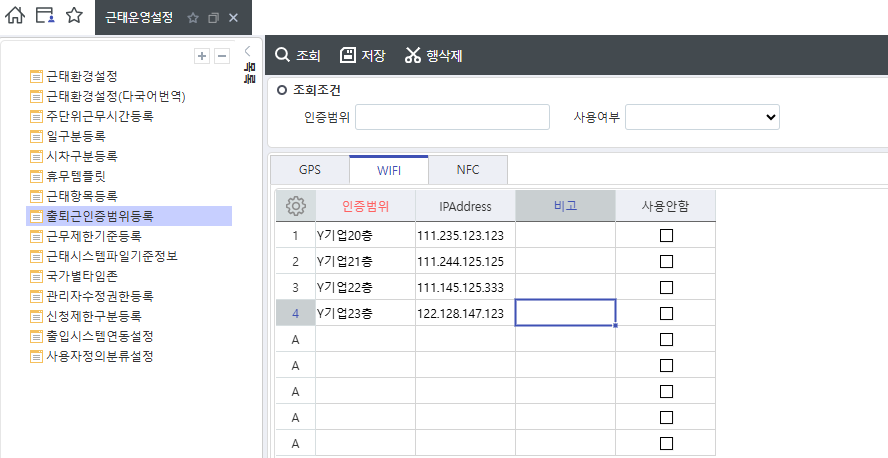Viewport: 888px width, 458px height.
Task: Click the home icon at top left
Action: [x=15, y=16]
